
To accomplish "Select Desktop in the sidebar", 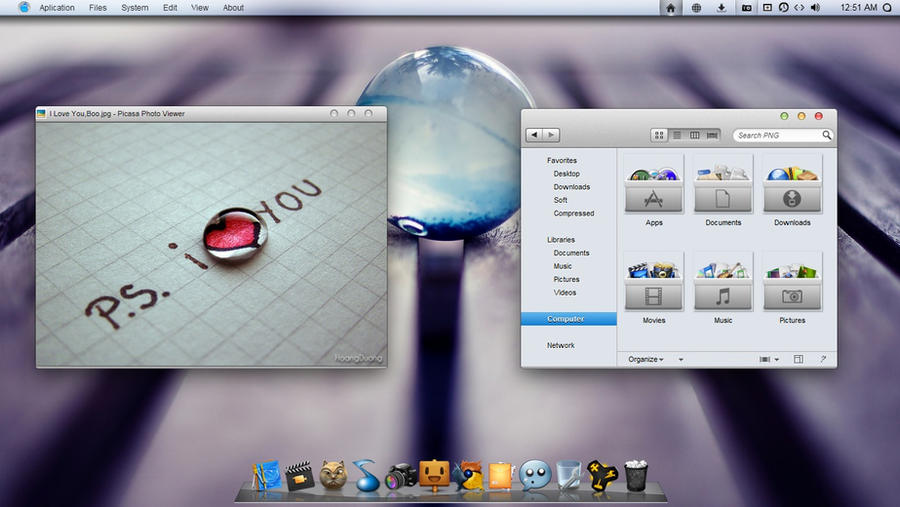I will [567, 174].
